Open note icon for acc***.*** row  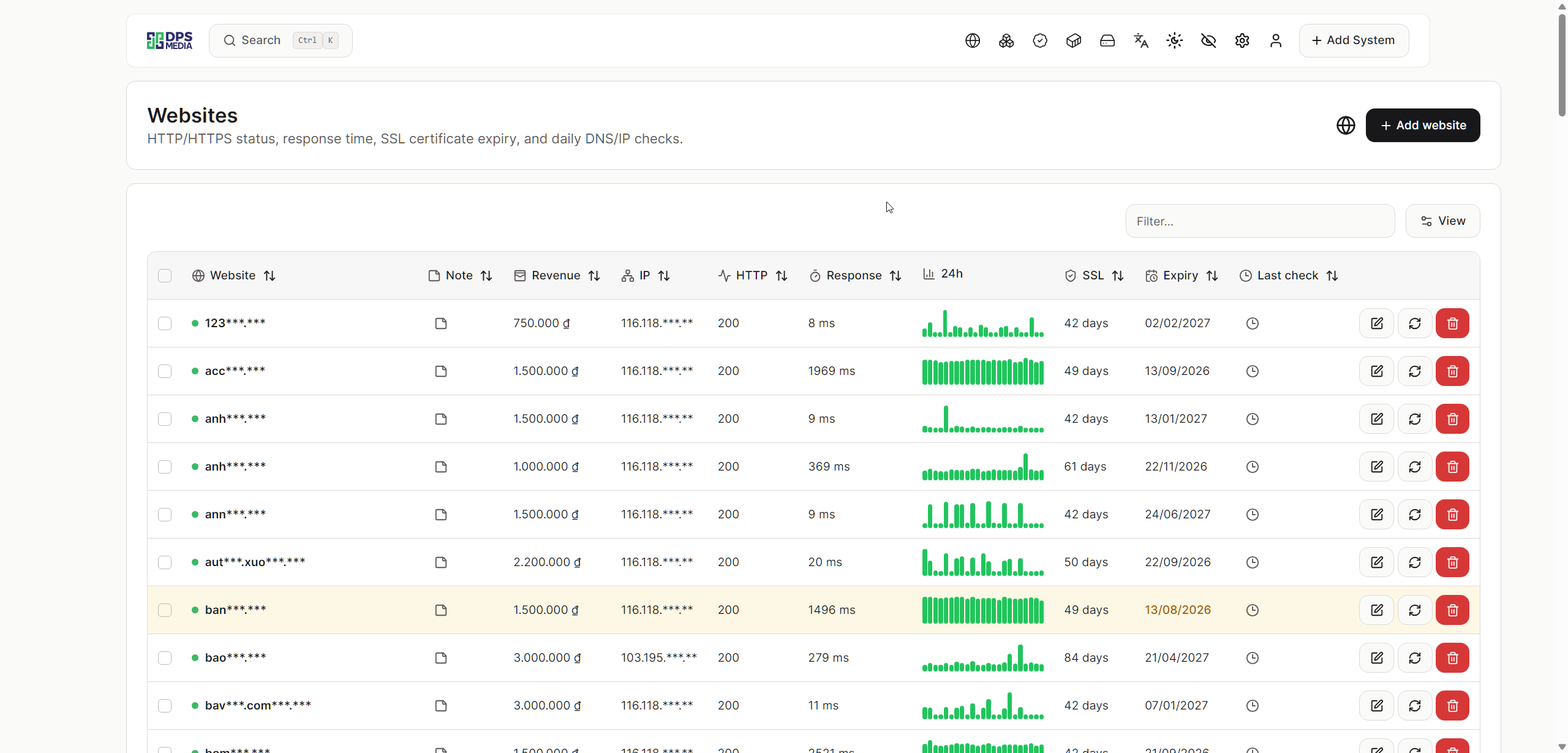441,371
